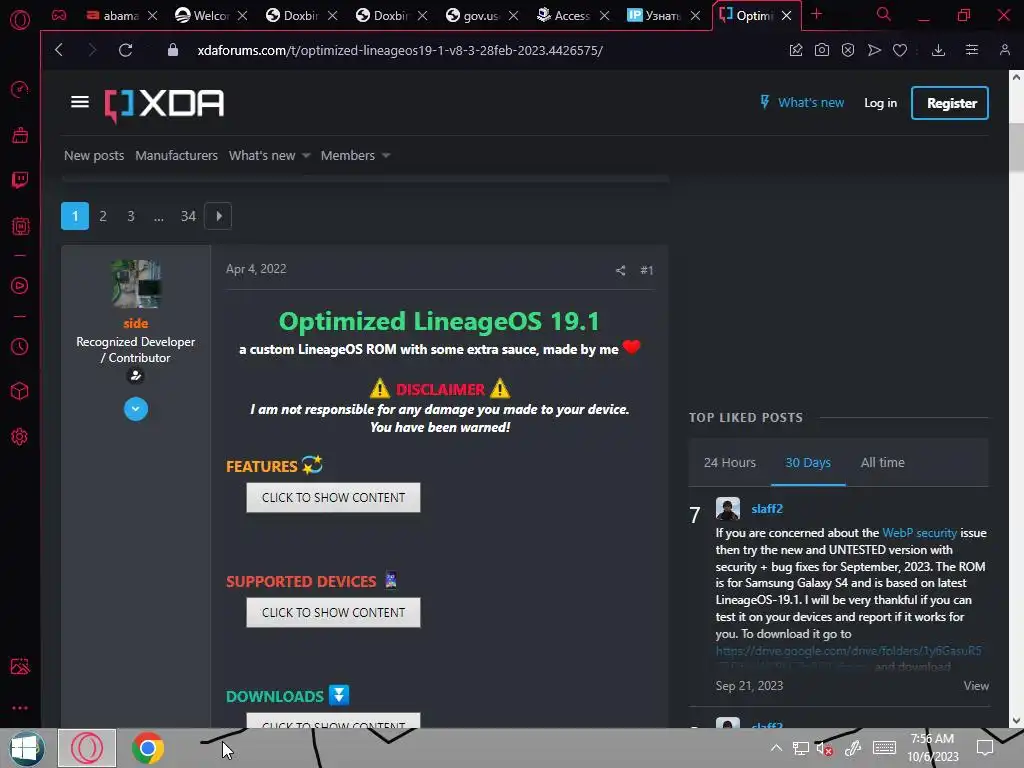The width and height of the screenshot is (1024, 768).
Task: Open the WebP security link
Action: pos(920,533)
